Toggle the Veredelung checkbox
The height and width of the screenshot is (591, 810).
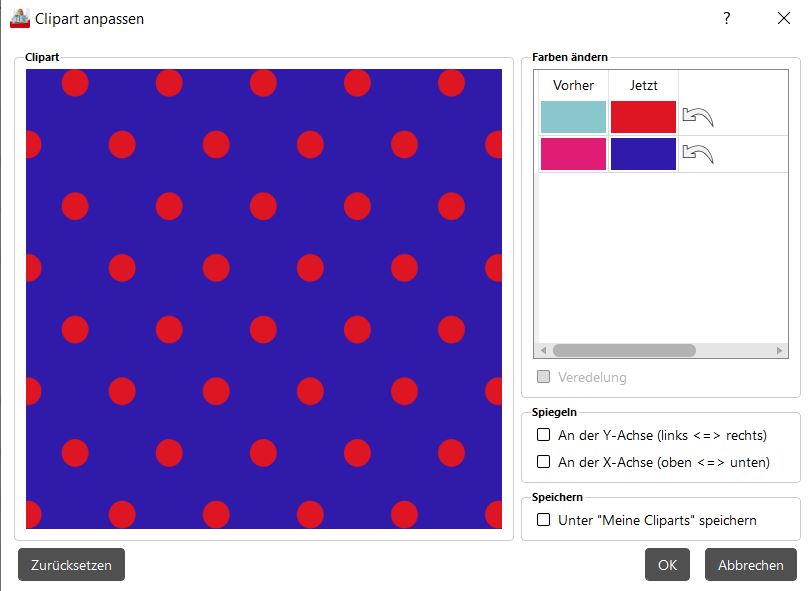coord(544,377)
